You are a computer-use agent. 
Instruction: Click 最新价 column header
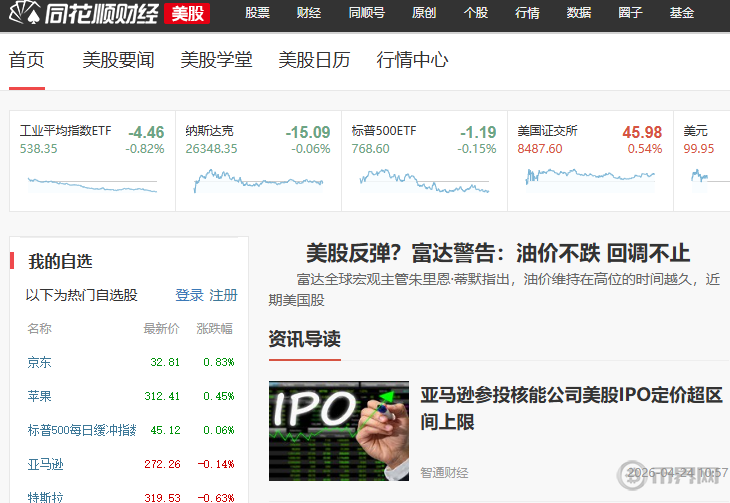(161, 329)
